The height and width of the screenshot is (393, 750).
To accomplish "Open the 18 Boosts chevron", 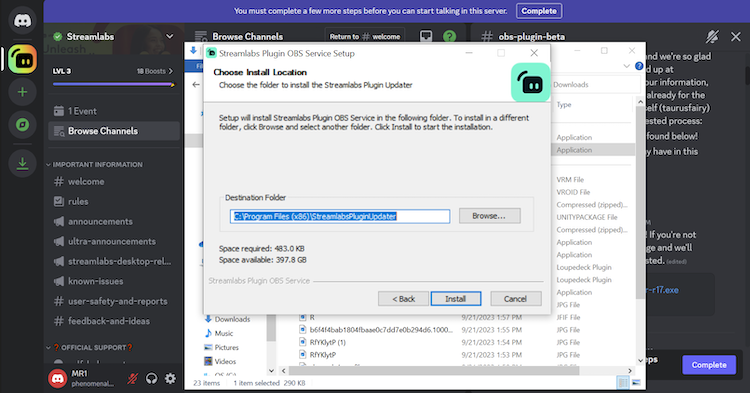I will (171, 71).
